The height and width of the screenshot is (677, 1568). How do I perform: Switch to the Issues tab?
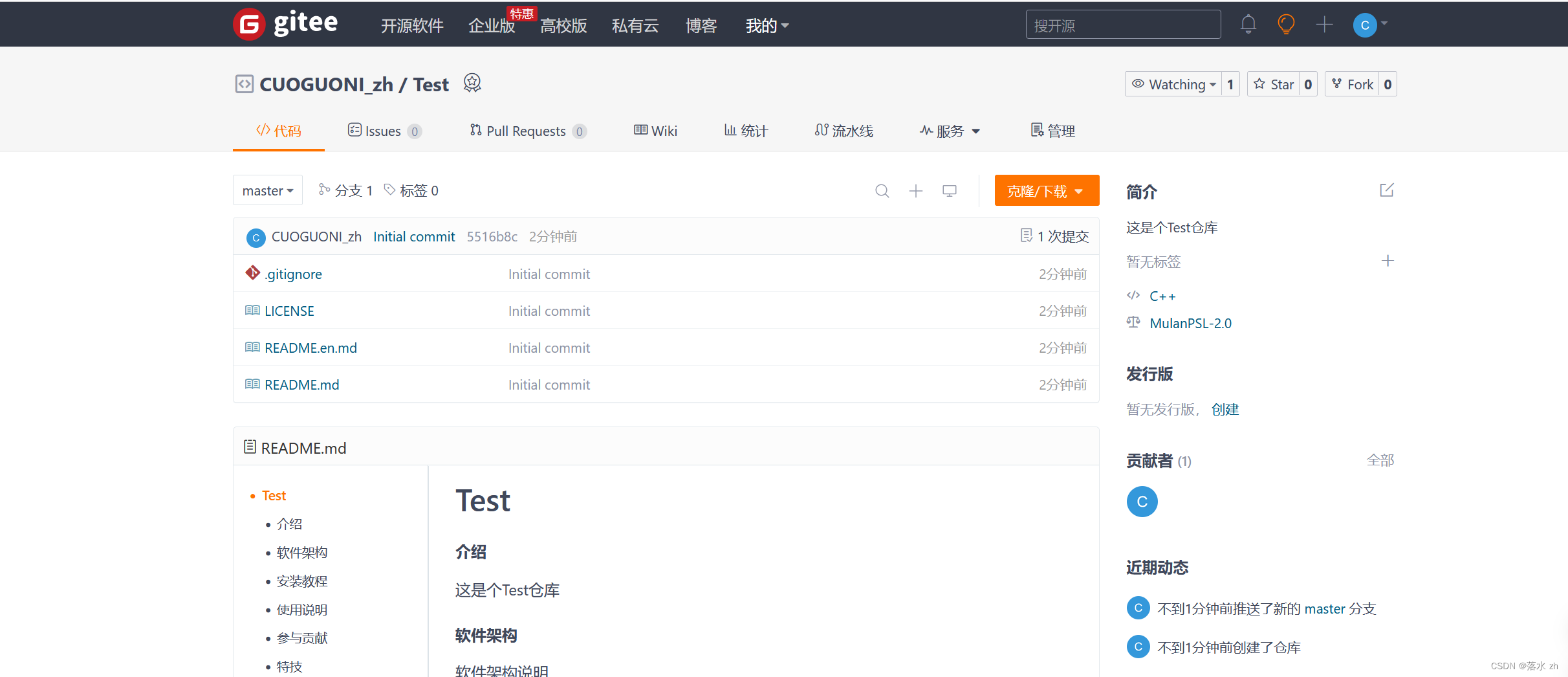point(385,131)
